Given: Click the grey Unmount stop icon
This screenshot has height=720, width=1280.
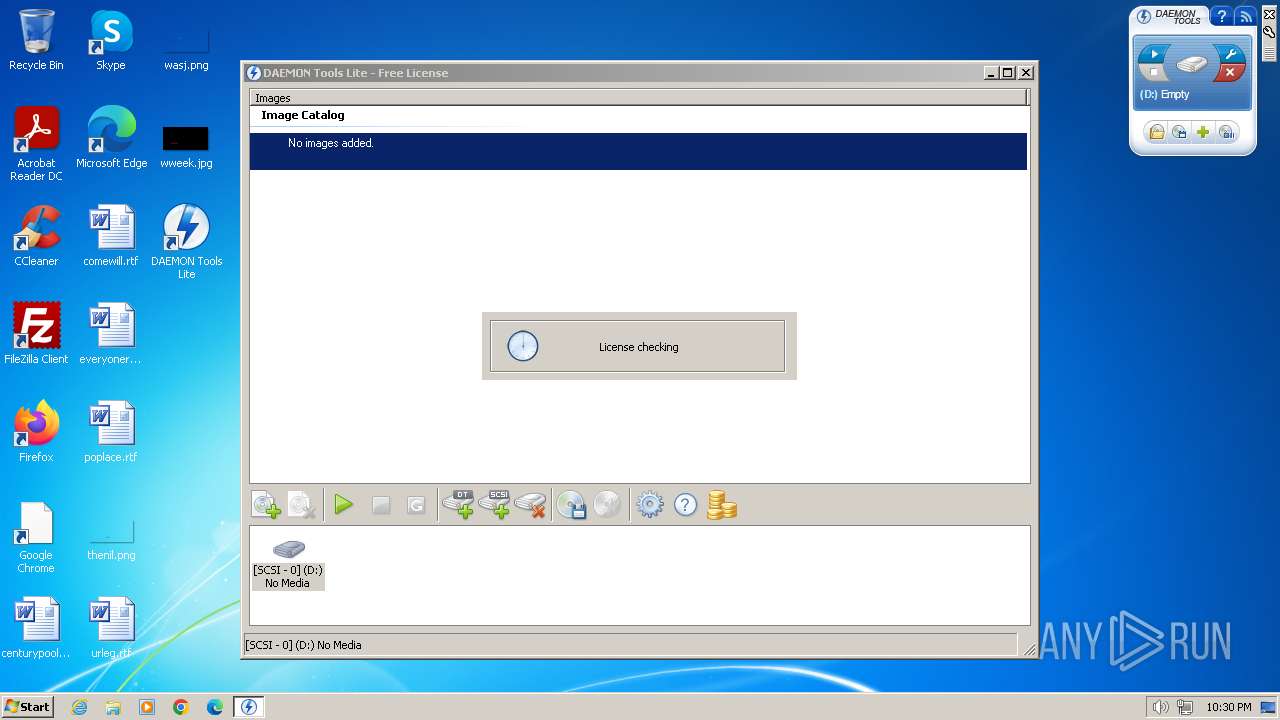Looking at the screenshot, I should click(380, 506).
